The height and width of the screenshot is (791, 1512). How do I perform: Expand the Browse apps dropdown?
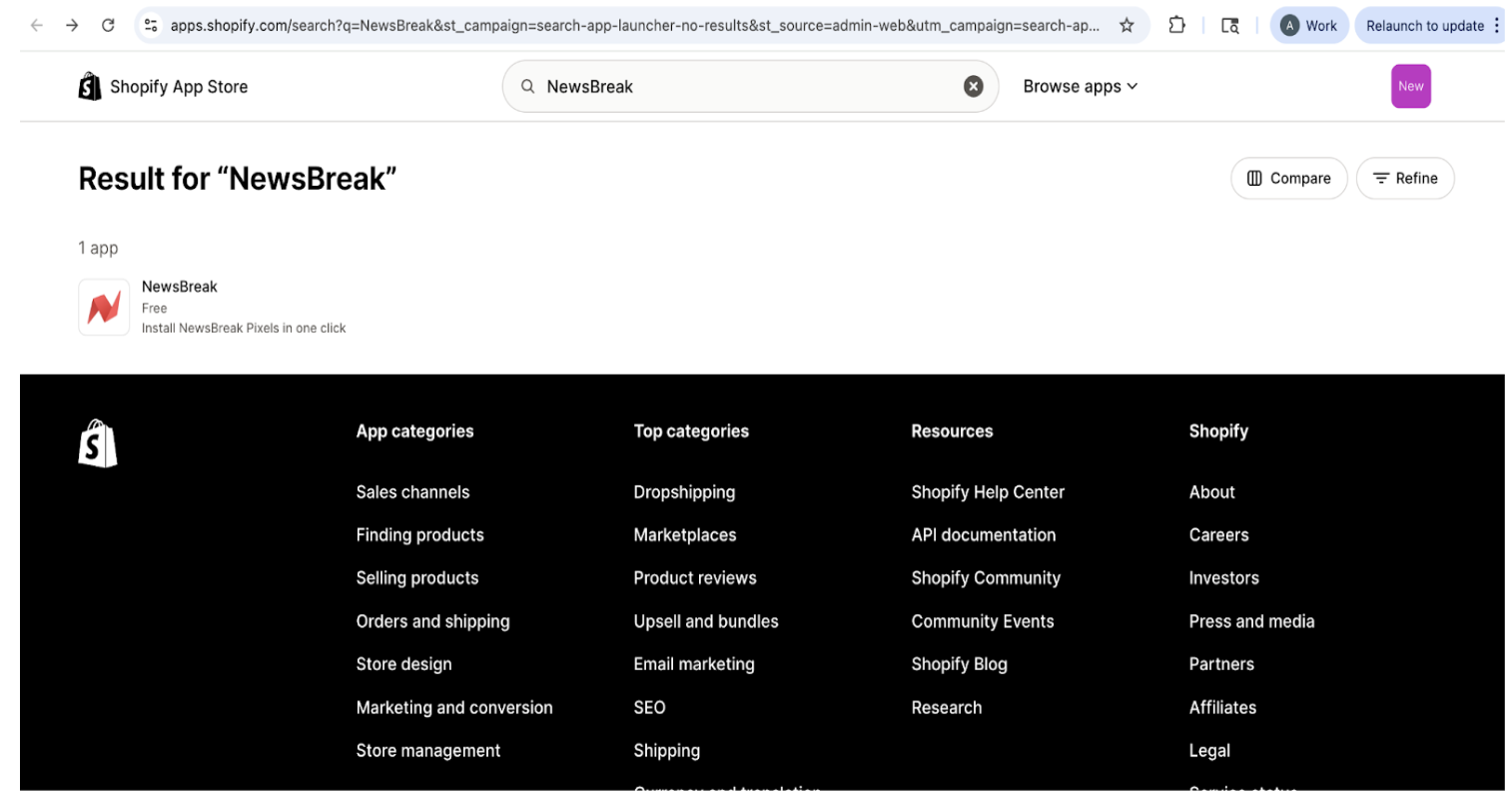coord(1080,87)
